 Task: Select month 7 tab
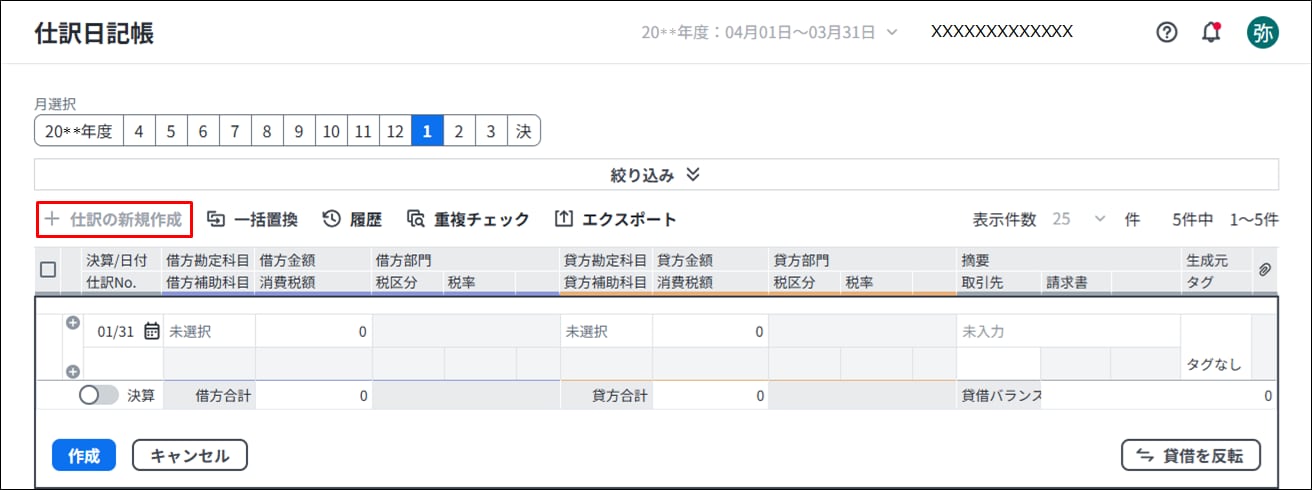click(235, 131)
